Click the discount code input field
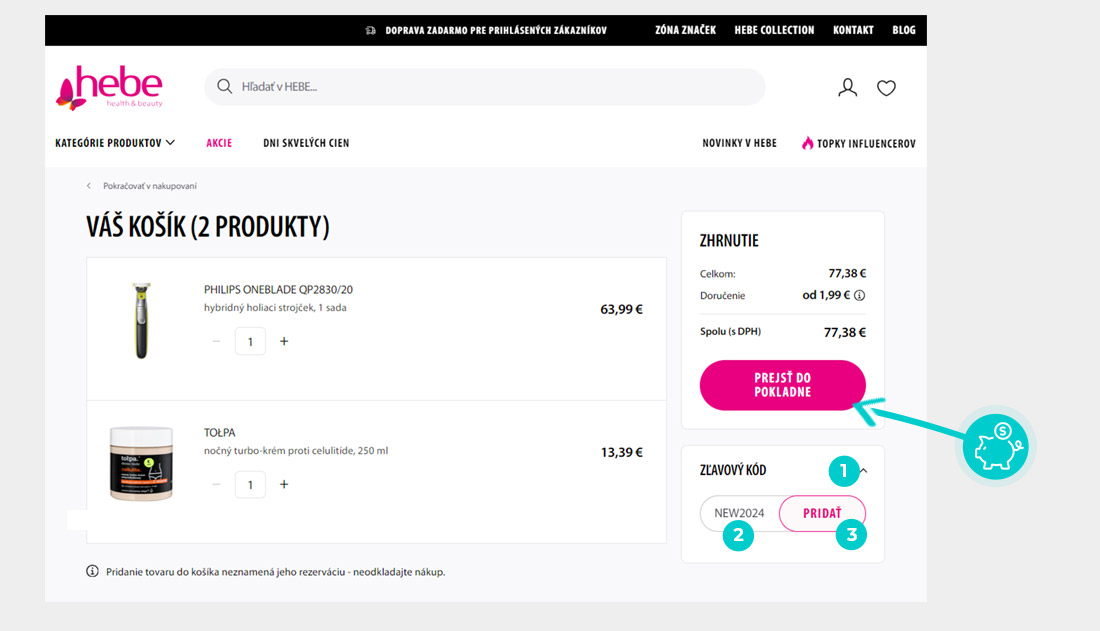The height and width of the screenshot is (631, 1100). pyautogui.click(x=740, y=513)
